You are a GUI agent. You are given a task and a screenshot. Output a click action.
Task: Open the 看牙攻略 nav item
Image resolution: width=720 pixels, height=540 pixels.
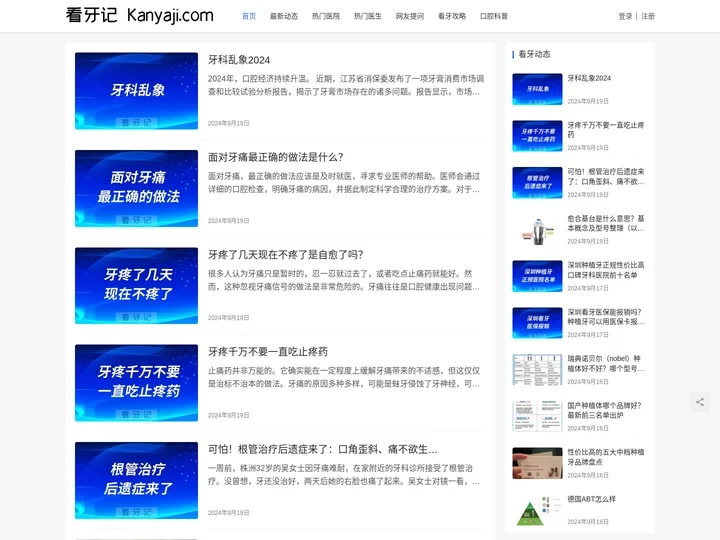pyautogui.click(x=452, y=16)
